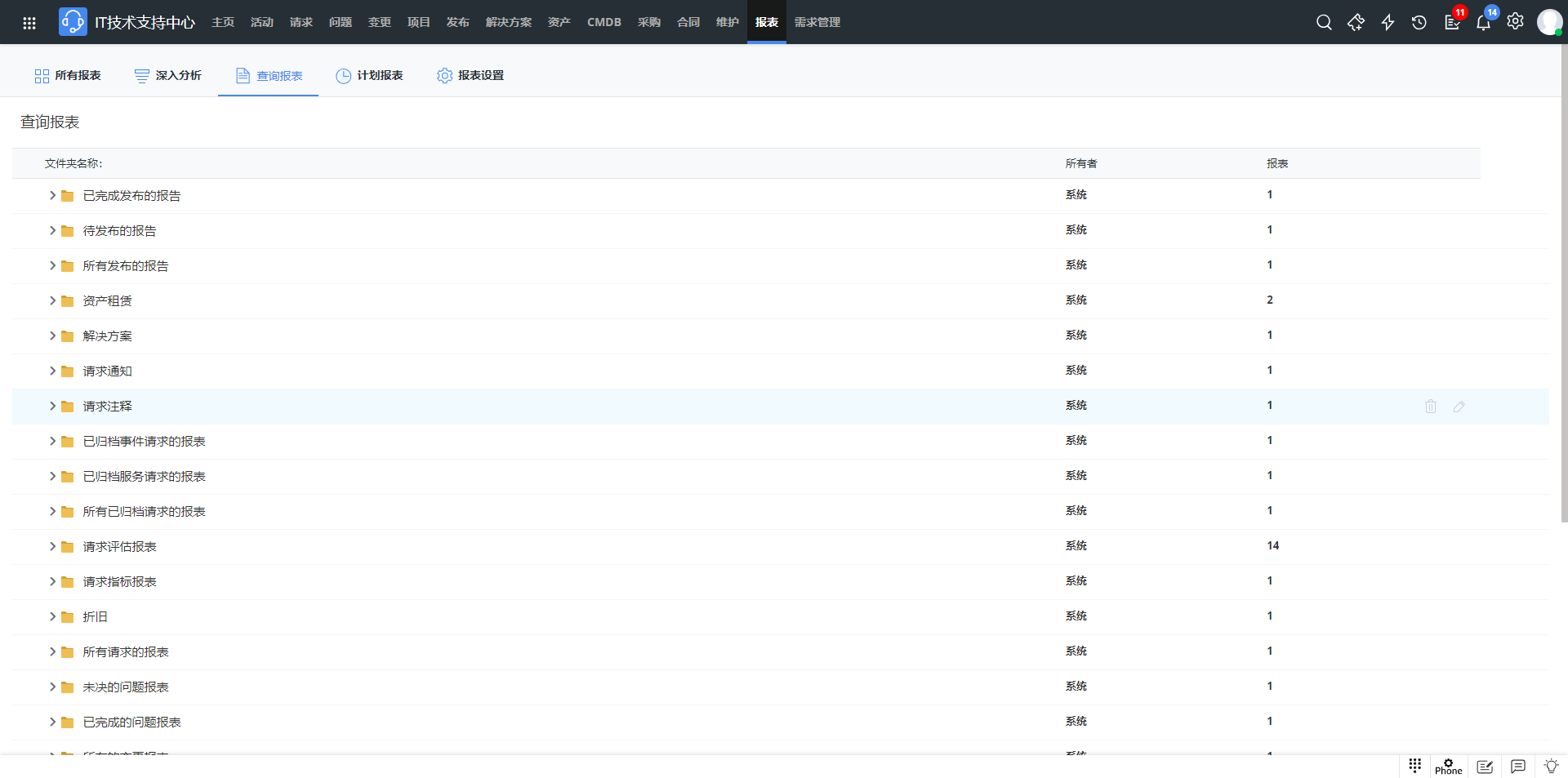
Task: Click the light bulb icon at bottom
Action: pos(1551,766)
